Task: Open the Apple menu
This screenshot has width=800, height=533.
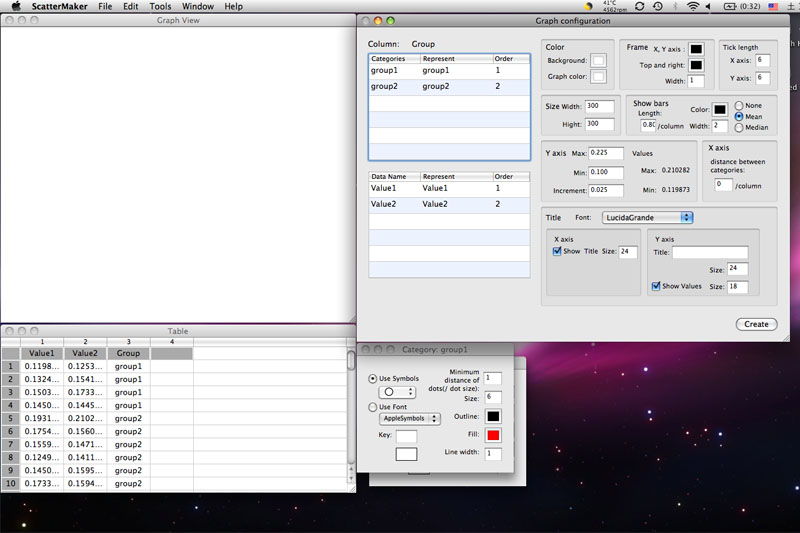Action: coord(16,6)
